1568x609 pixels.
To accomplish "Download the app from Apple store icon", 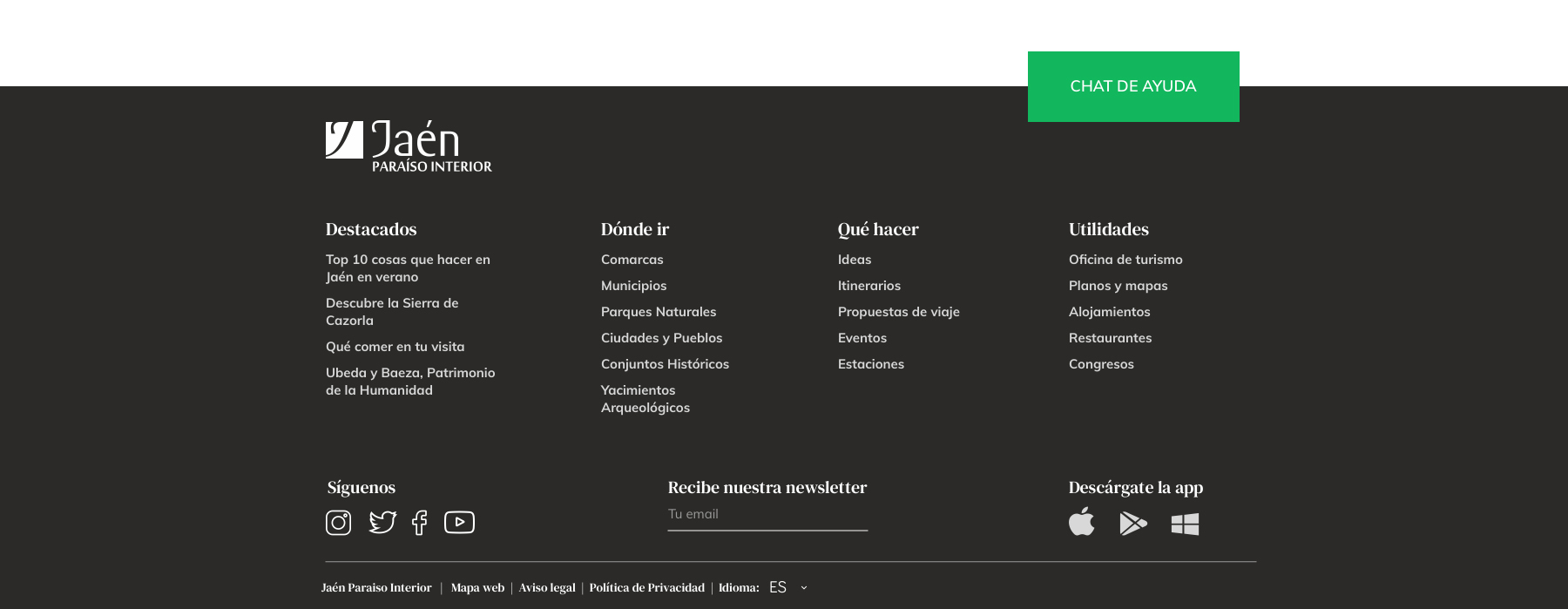I will click(1081, 523).
